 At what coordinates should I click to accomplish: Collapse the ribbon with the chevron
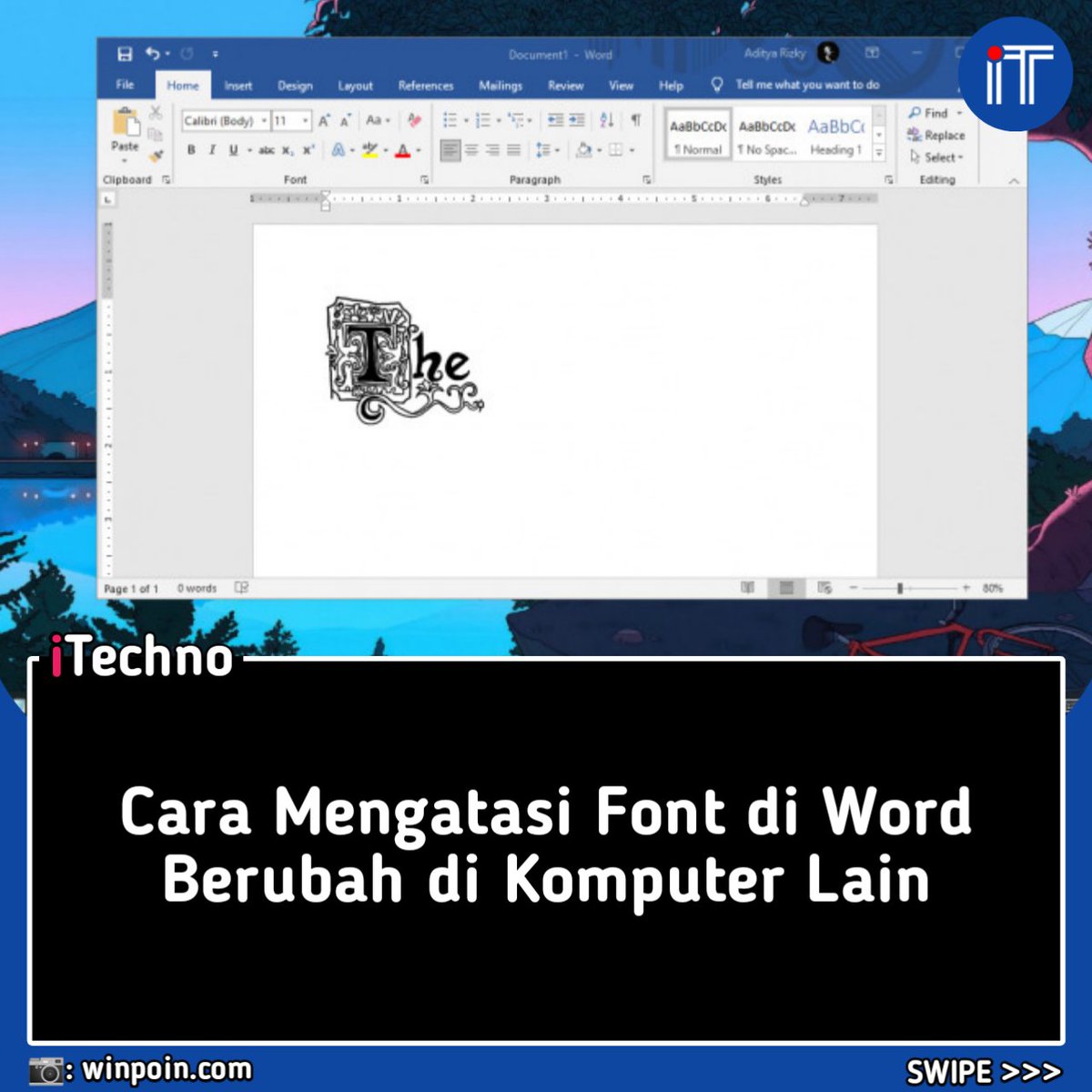[x=1014, y=181]
